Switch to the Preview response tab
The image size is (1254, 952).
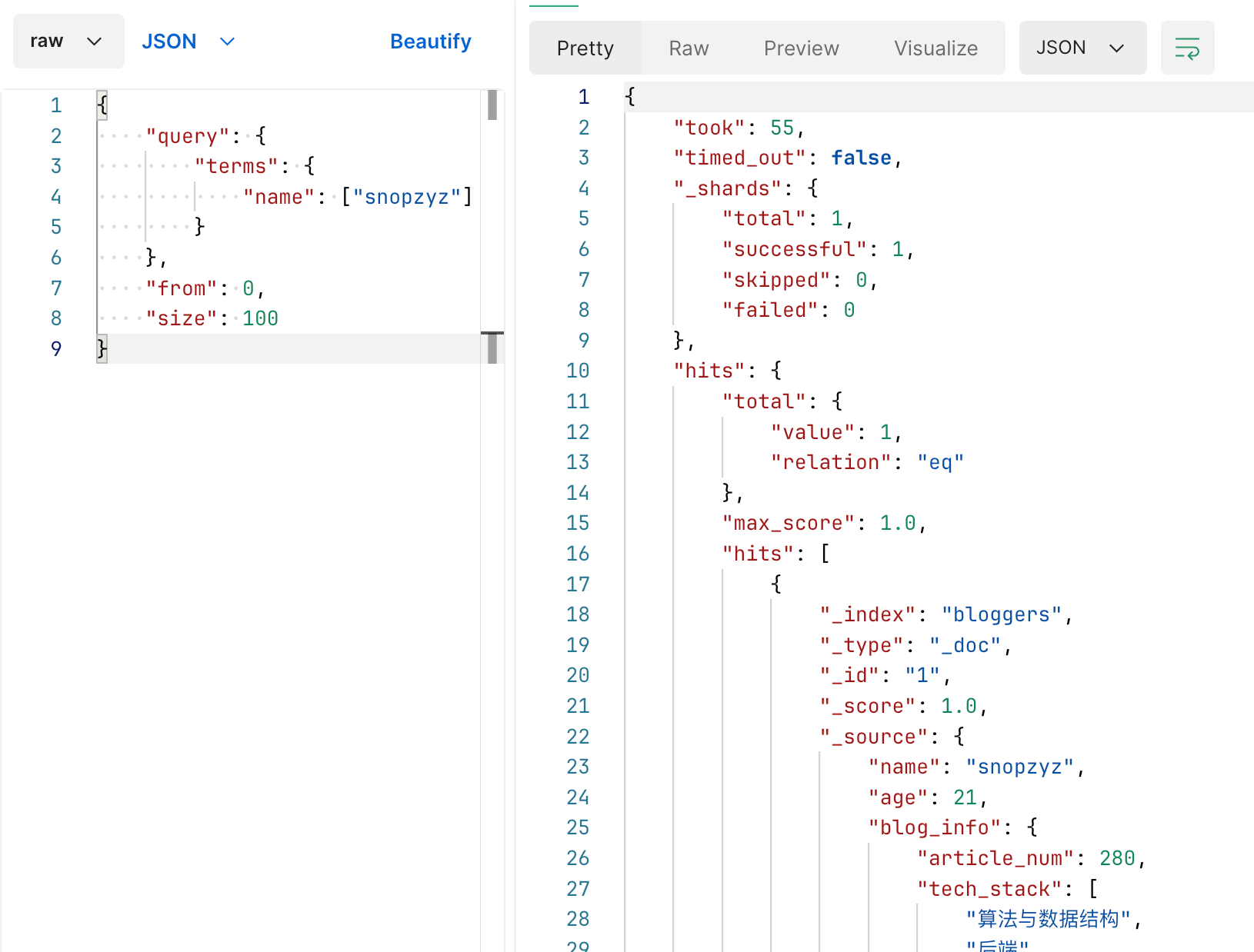pos(801,48)
